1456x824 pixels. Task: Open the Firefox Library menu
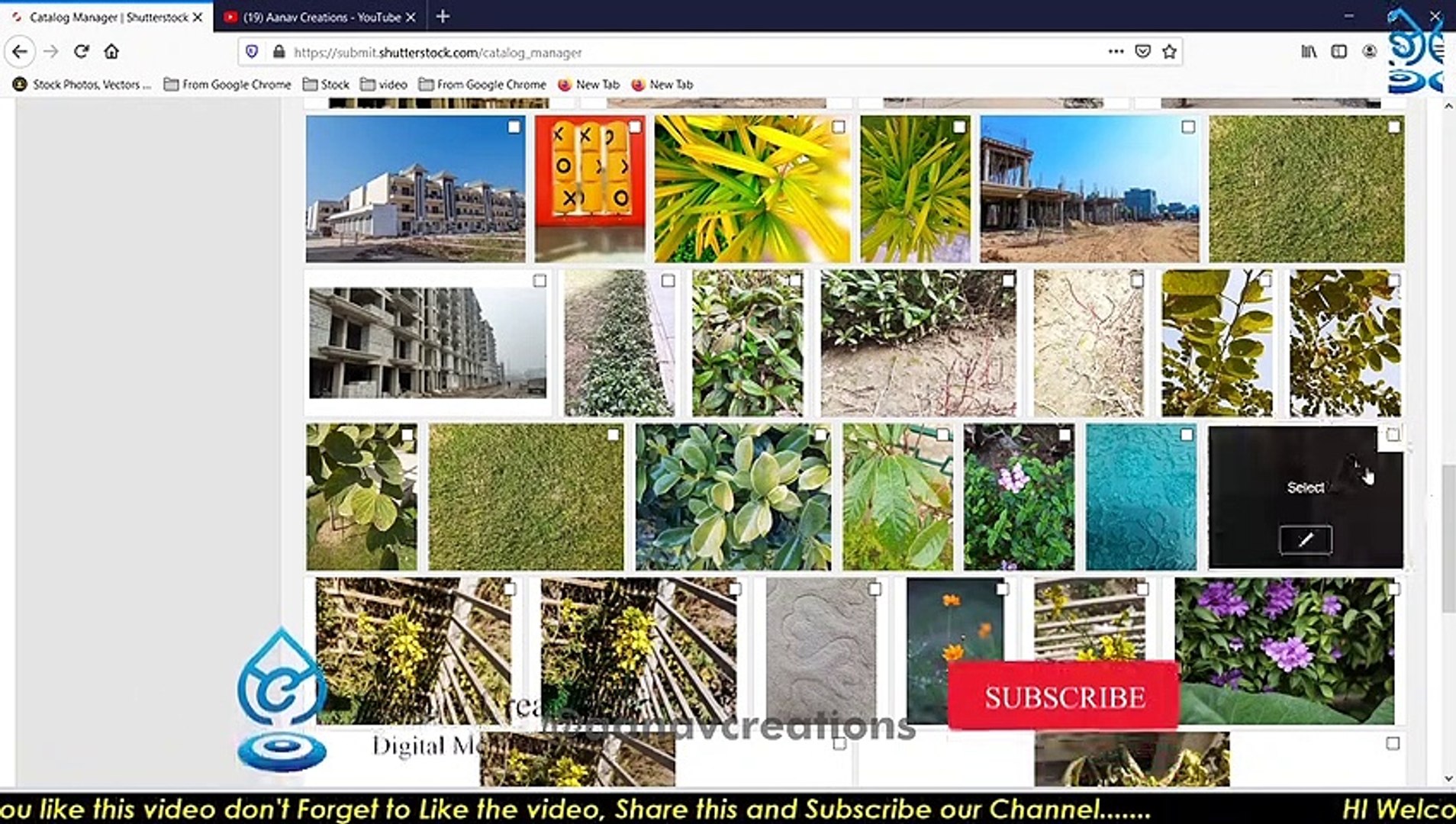[1309, 52]
